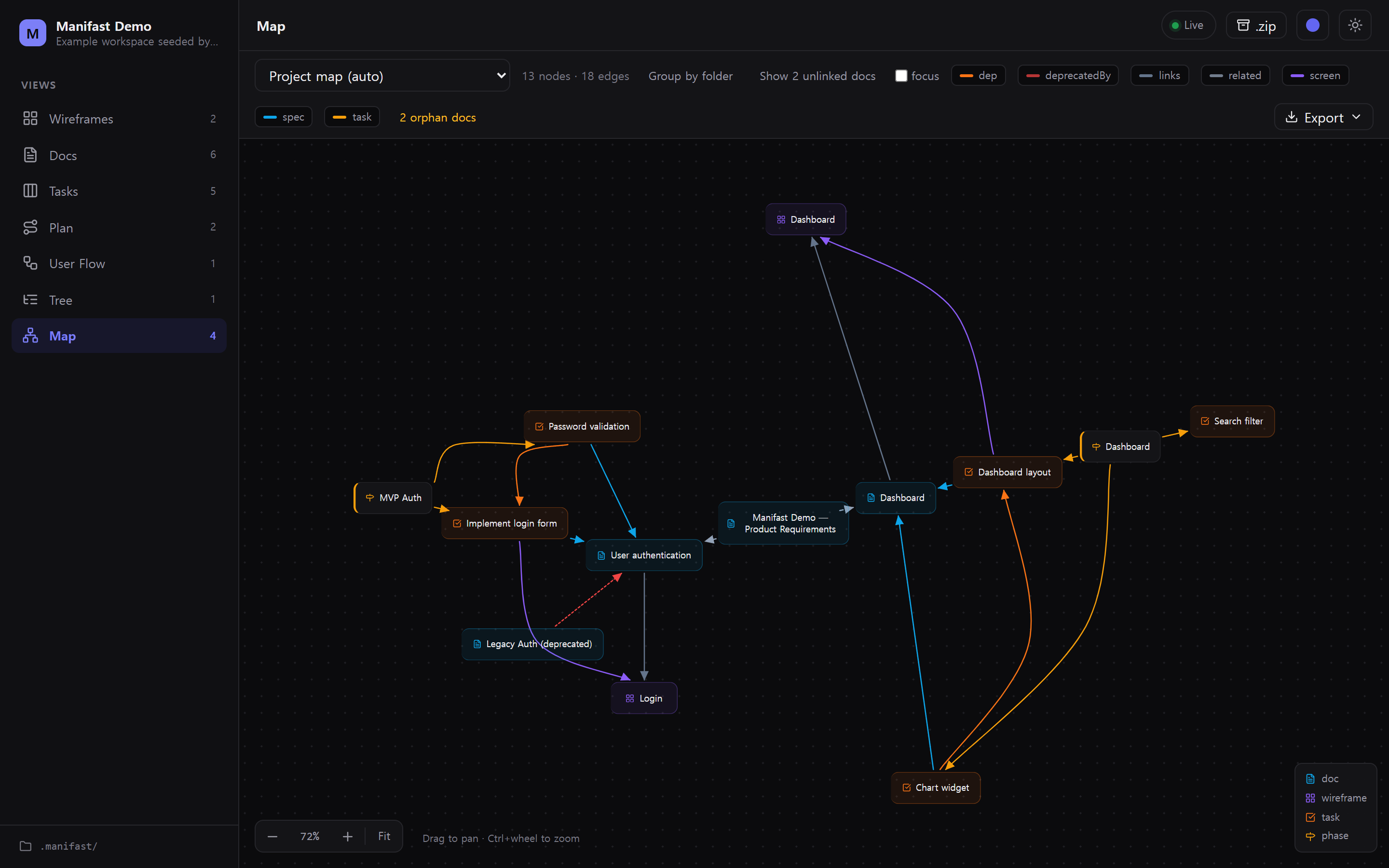This screenshot has width=1389, height=868.
Task: Select the Manifast Demo Product Requirements node
Action: (x=783, y=524)
